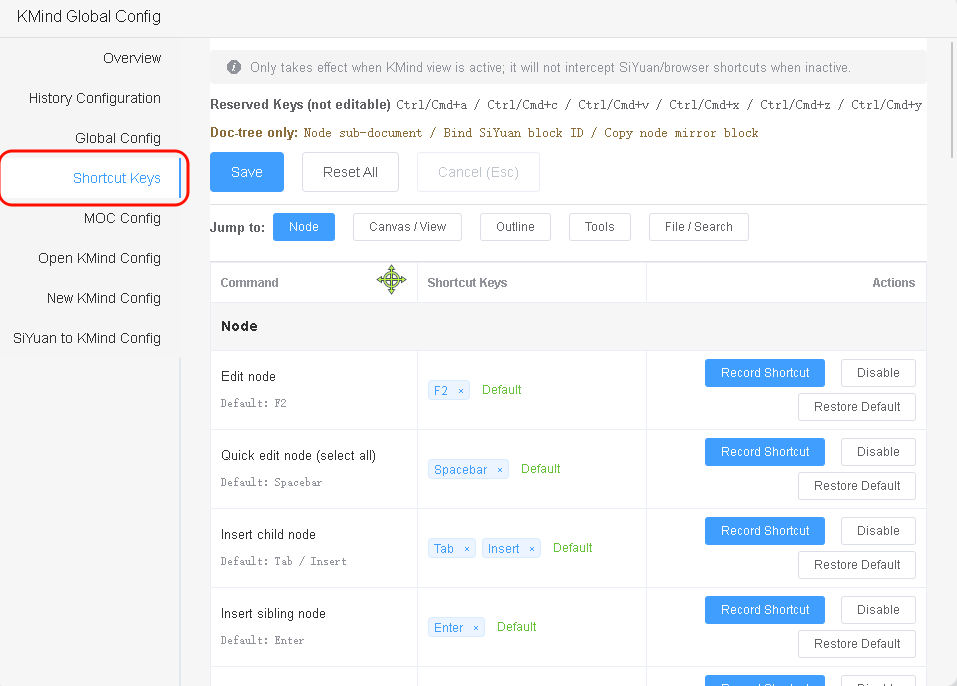This screenshot has width=957, height=686.
Task: Jump to Outline shortcuts
Action: point(515,227)
